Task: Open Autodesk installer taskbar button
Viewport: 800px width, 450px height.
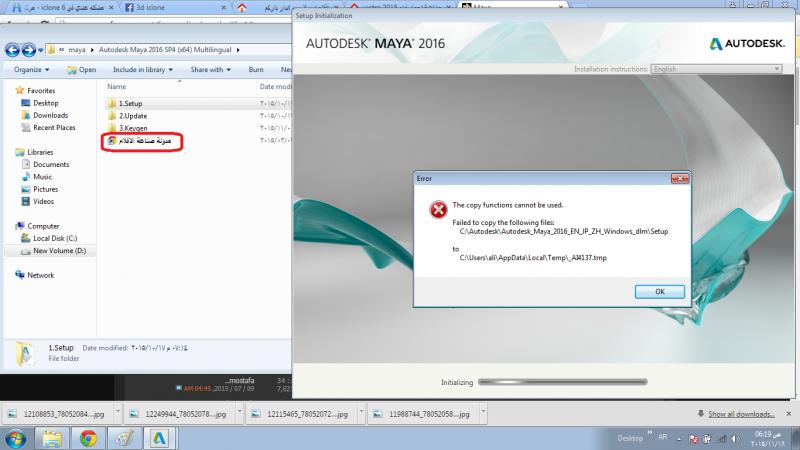Action: (x=160, y=439)
